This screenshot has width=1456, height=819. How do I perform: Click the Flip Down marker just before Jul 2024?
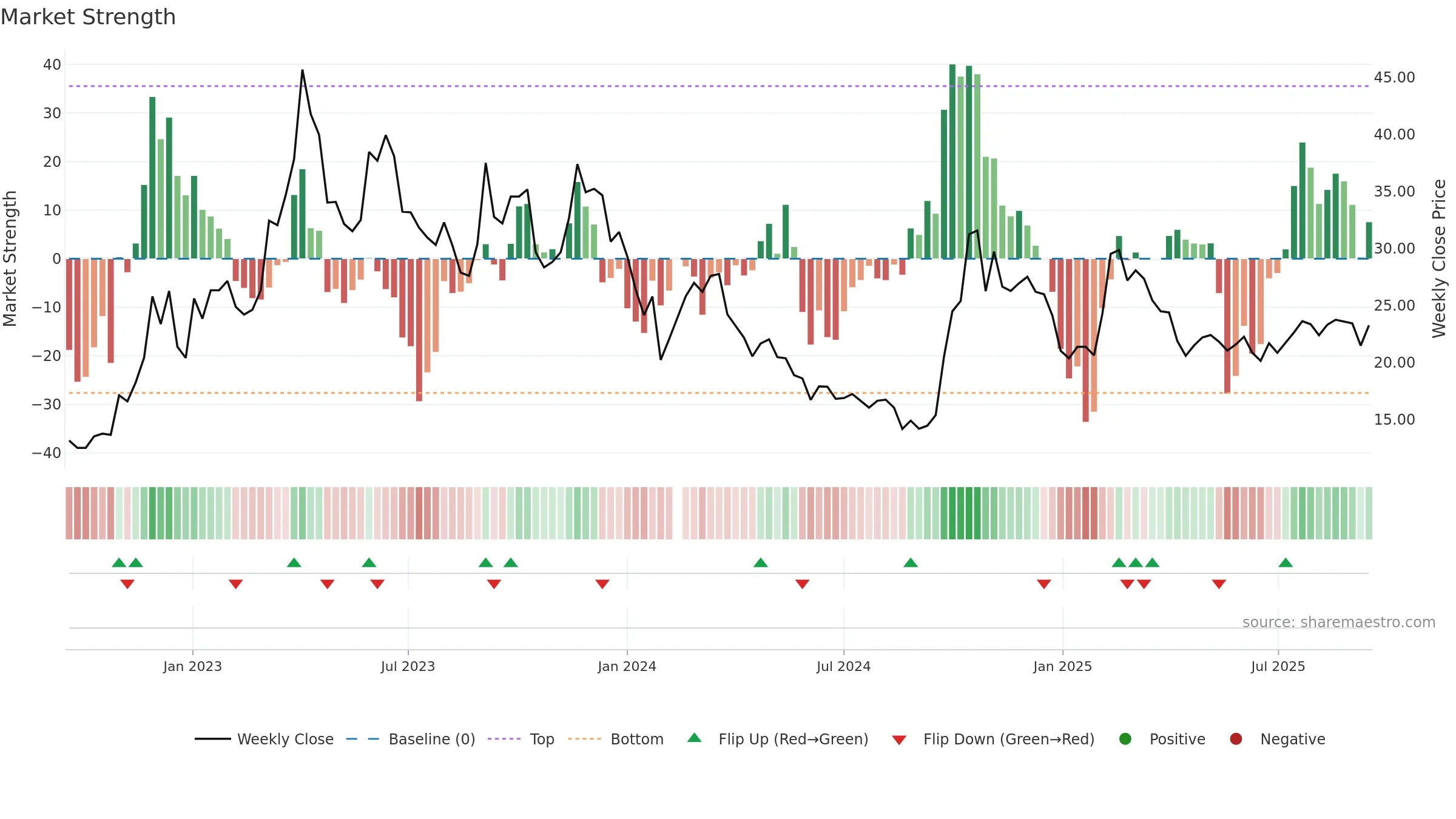[802, 584]
